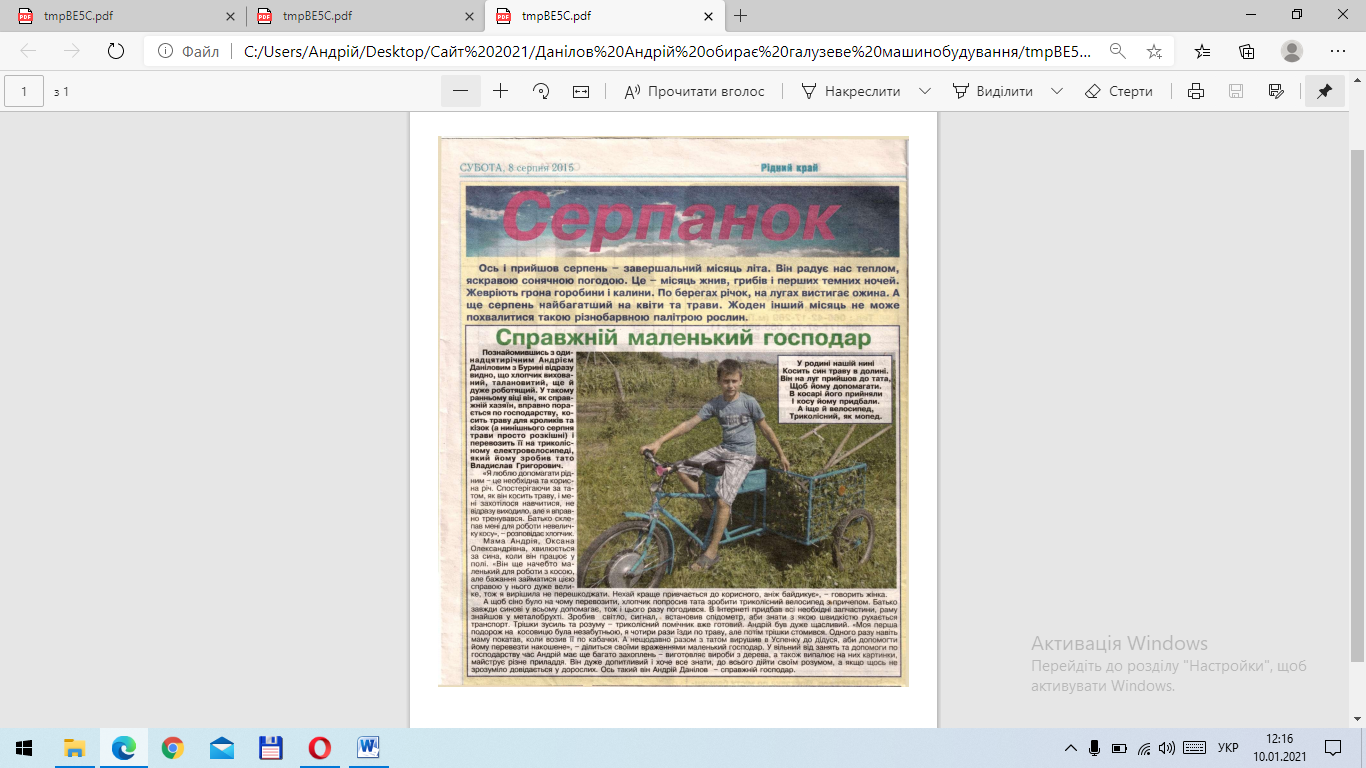Rotate the PDF page
Image resolution: width=1366 pixels, height=768 pixels.
tap(541, 91)
